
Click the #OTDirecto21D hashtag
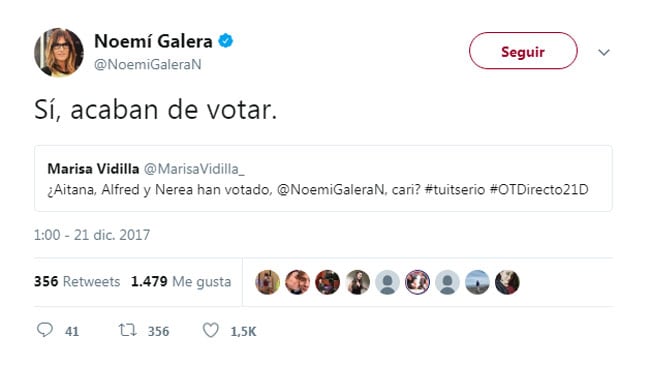[539, 190]
